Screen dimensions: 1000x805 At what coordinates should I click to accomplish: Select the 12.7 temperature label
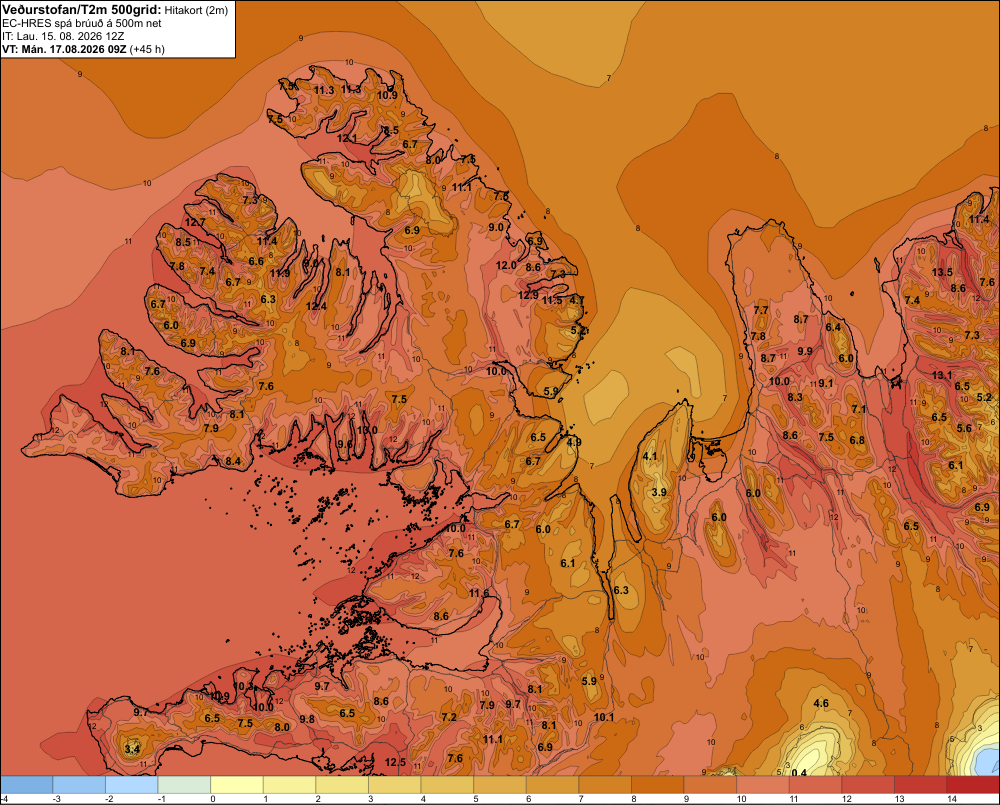point(195,223)
